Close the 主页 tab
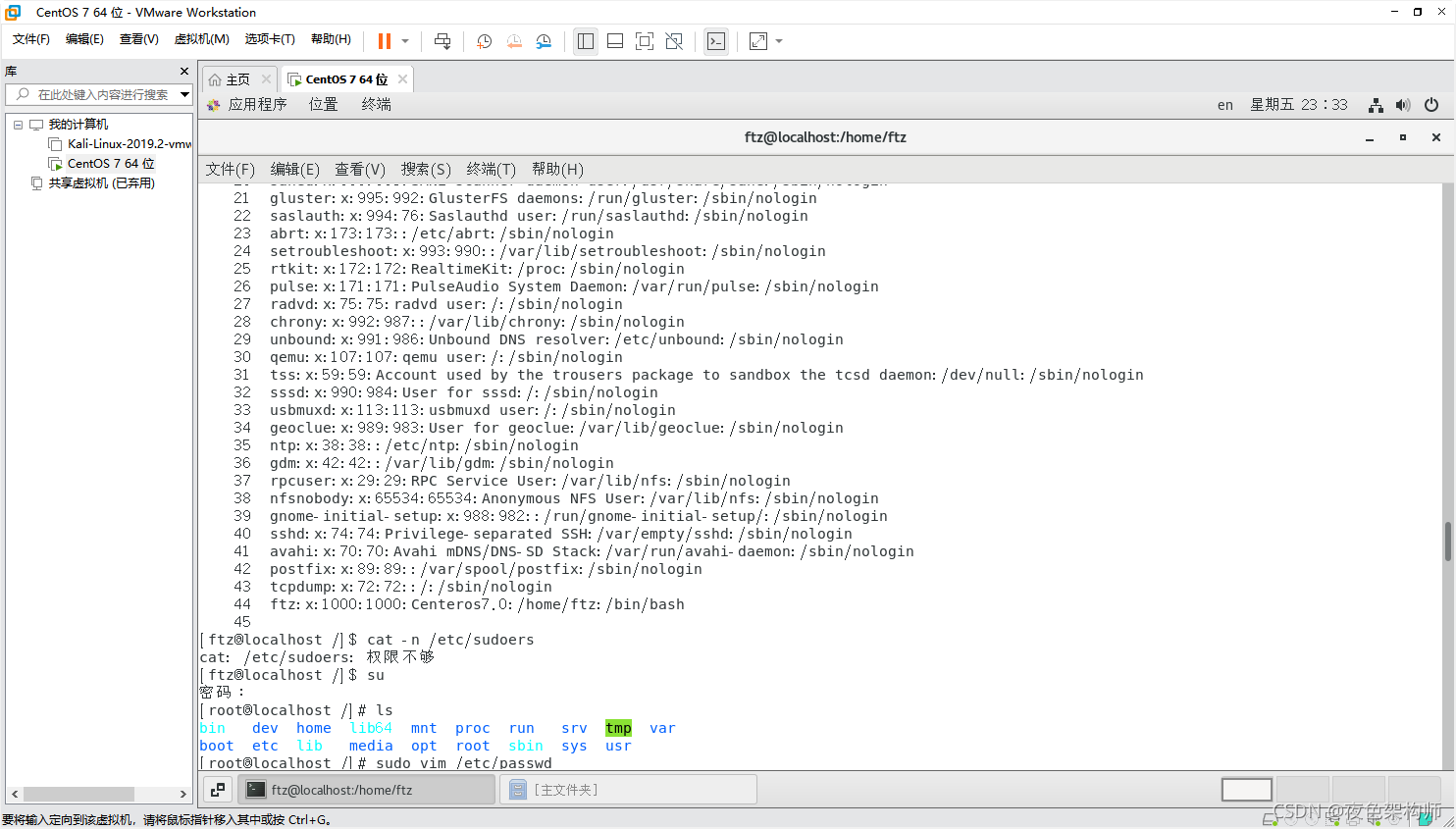 [x=266, y=79]
